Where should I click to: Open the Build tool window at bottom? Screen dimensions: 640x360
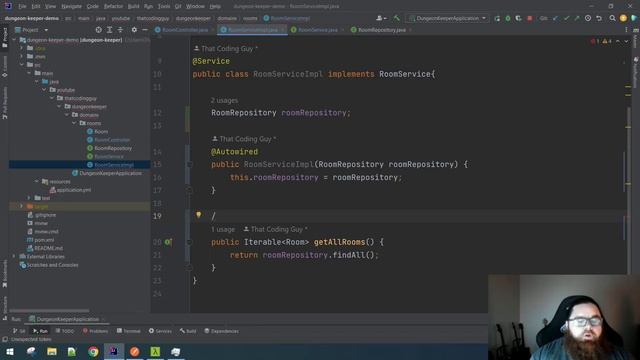[x=188, y=331]
